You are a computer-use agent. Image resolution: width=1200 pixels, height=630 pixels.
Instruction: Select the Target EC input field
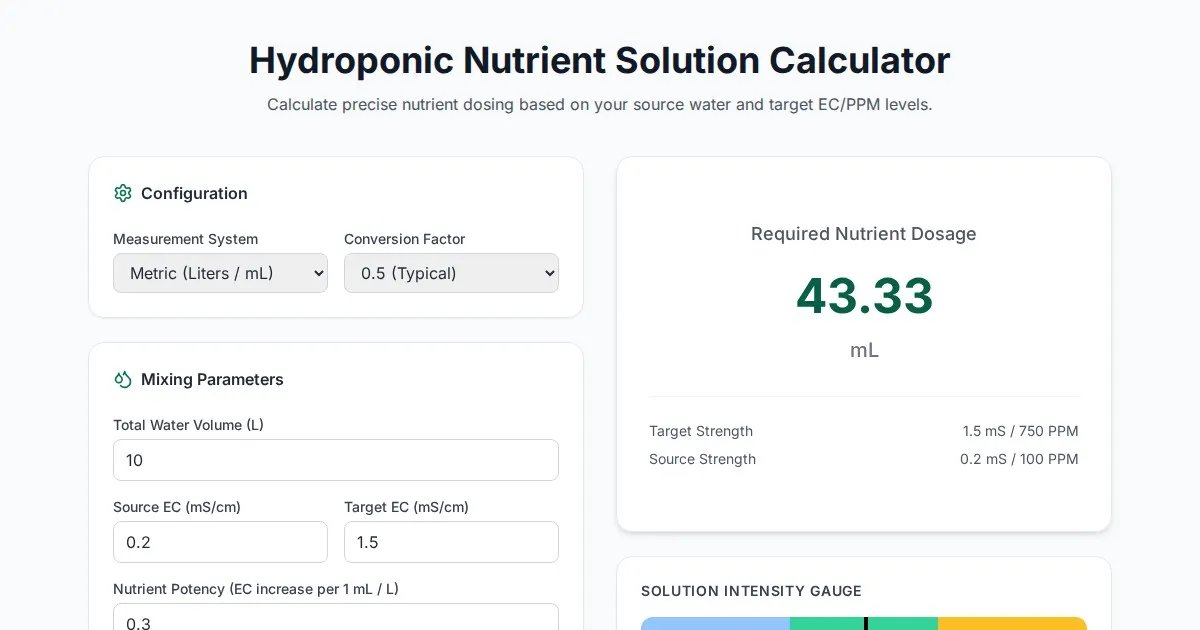click(451, 542)
